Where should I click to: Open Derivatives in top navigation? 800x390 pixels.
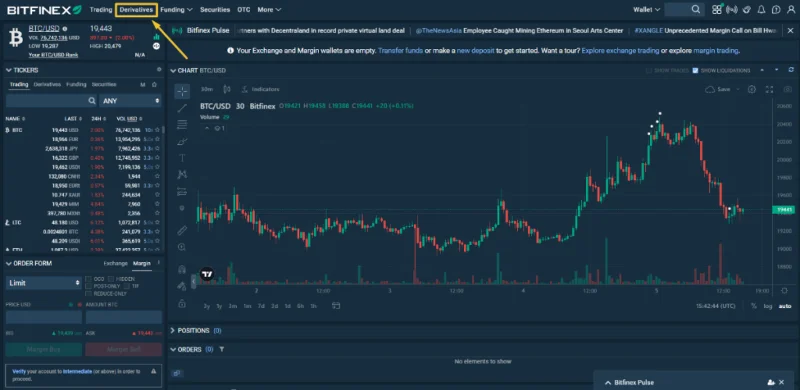[x=136, y=10]
